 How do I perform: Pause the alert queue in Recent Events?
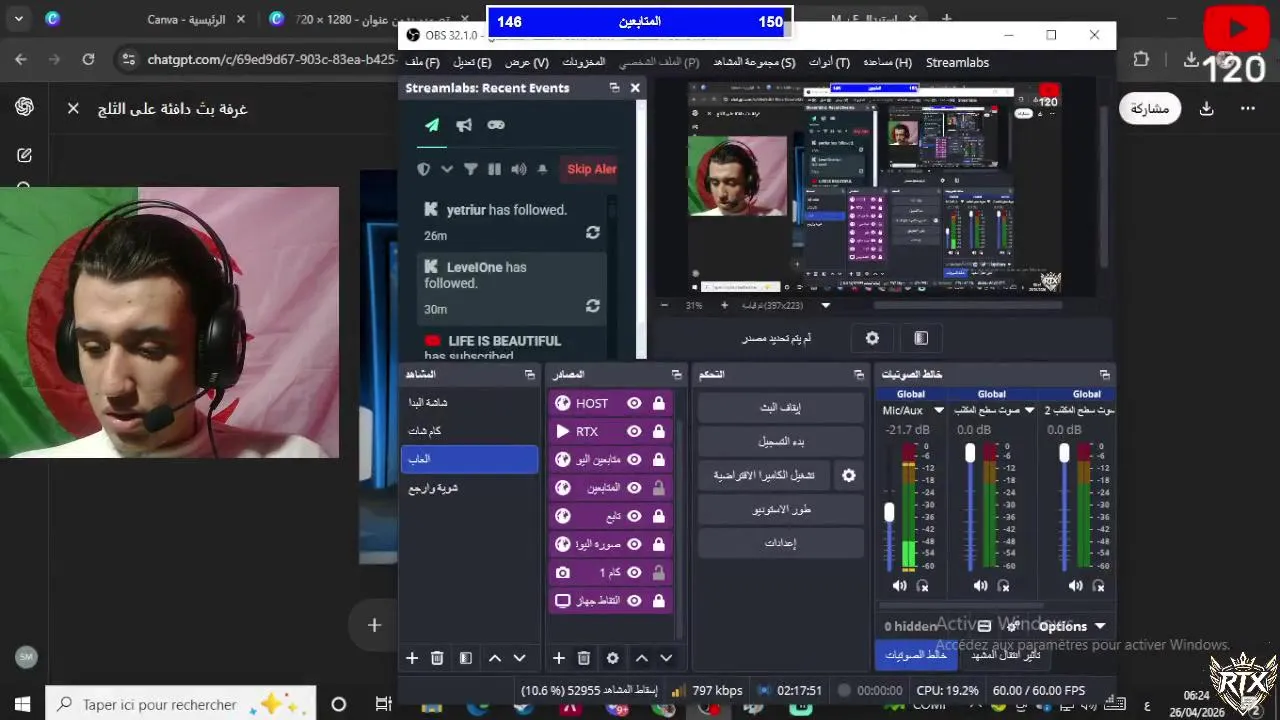click(x=494, y=169)
